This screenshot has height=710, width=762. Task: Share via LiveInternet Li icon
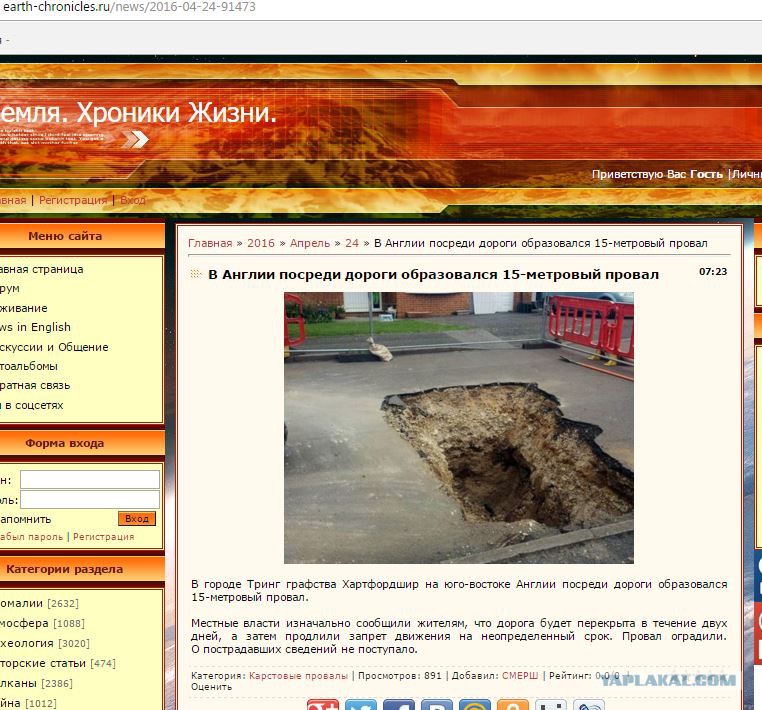551,705
